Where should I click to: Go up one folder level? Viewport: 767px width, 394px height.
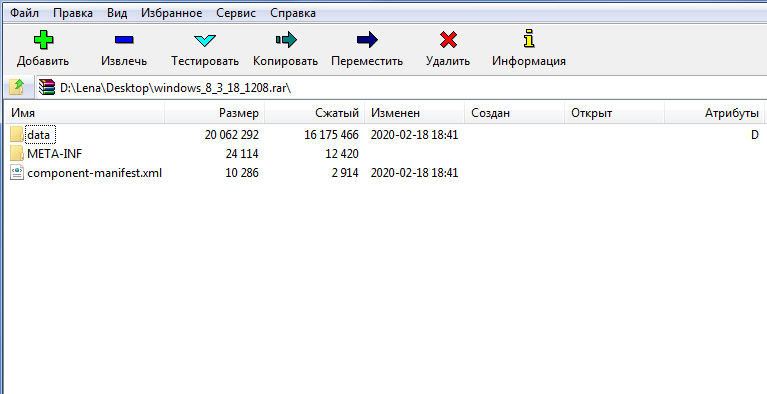click(x=17, y=88)
